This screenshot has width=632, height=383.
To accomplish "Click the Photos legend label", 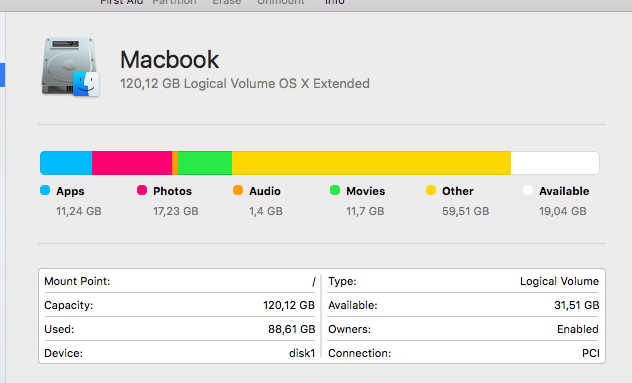I will [173, 191].
